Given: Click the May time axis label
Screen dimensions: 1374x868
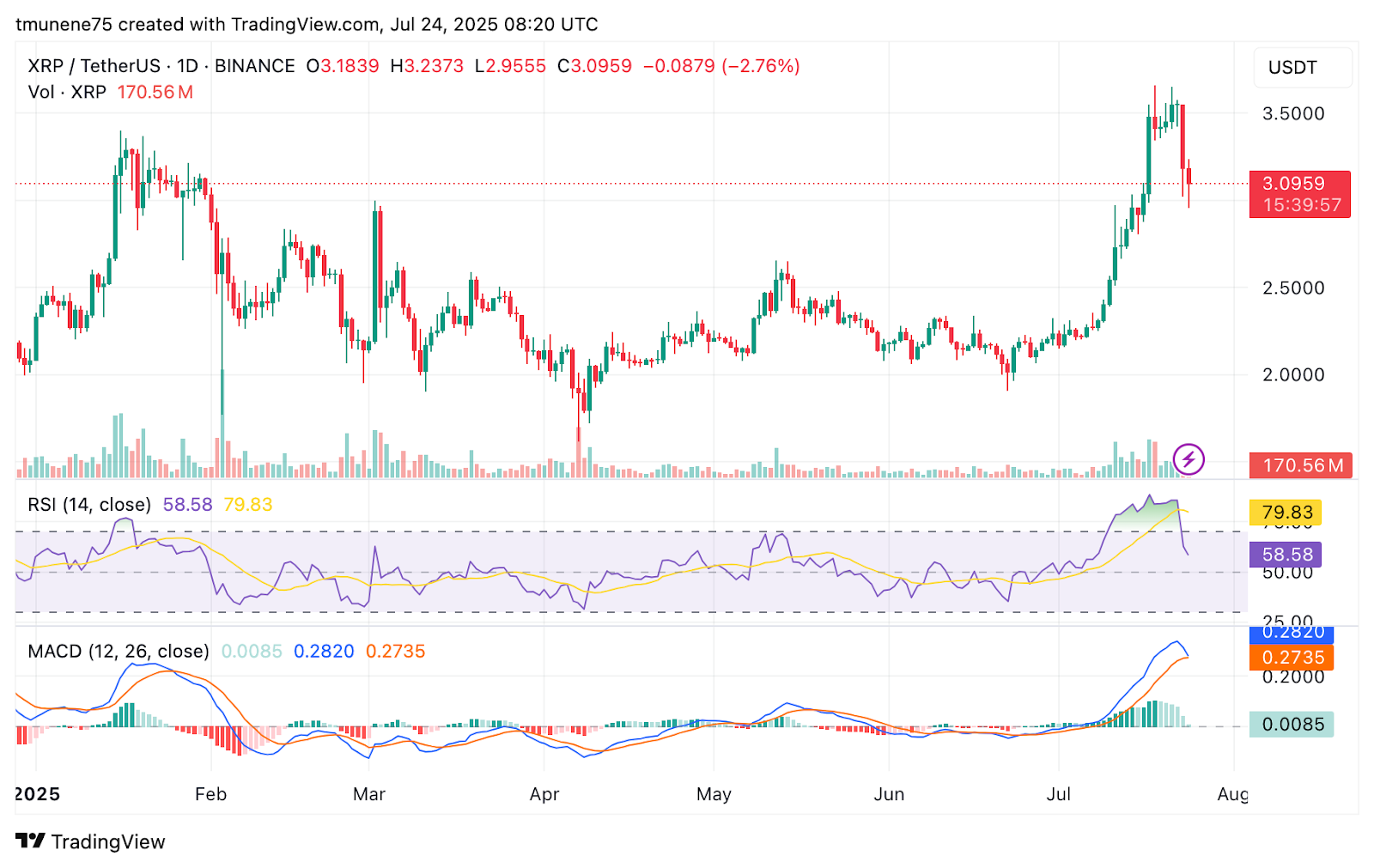Looking at the screenshot, I should pyautogui.click(x=714, y=794).
